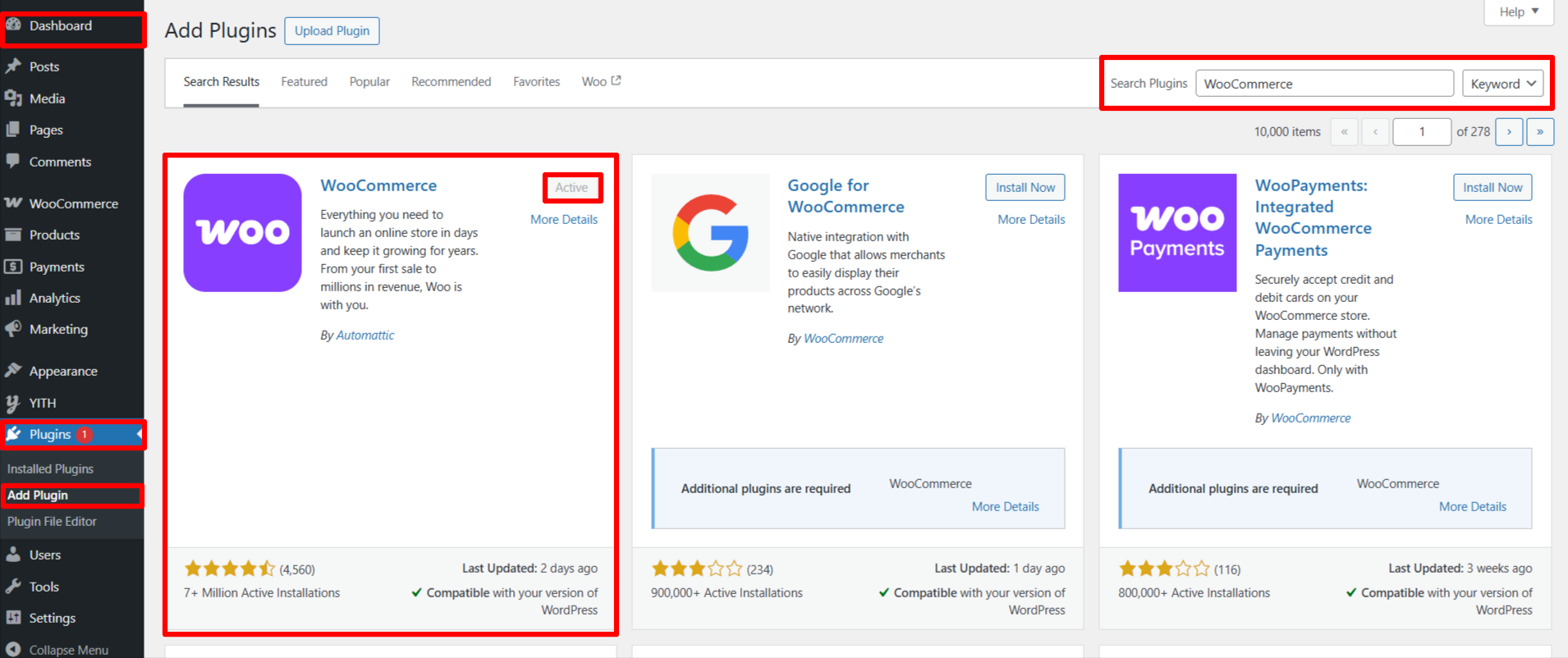This screenshot has height=658, width=1568.
Task: Click the Collapse Menu arrow icon
Action: [13, 649]
